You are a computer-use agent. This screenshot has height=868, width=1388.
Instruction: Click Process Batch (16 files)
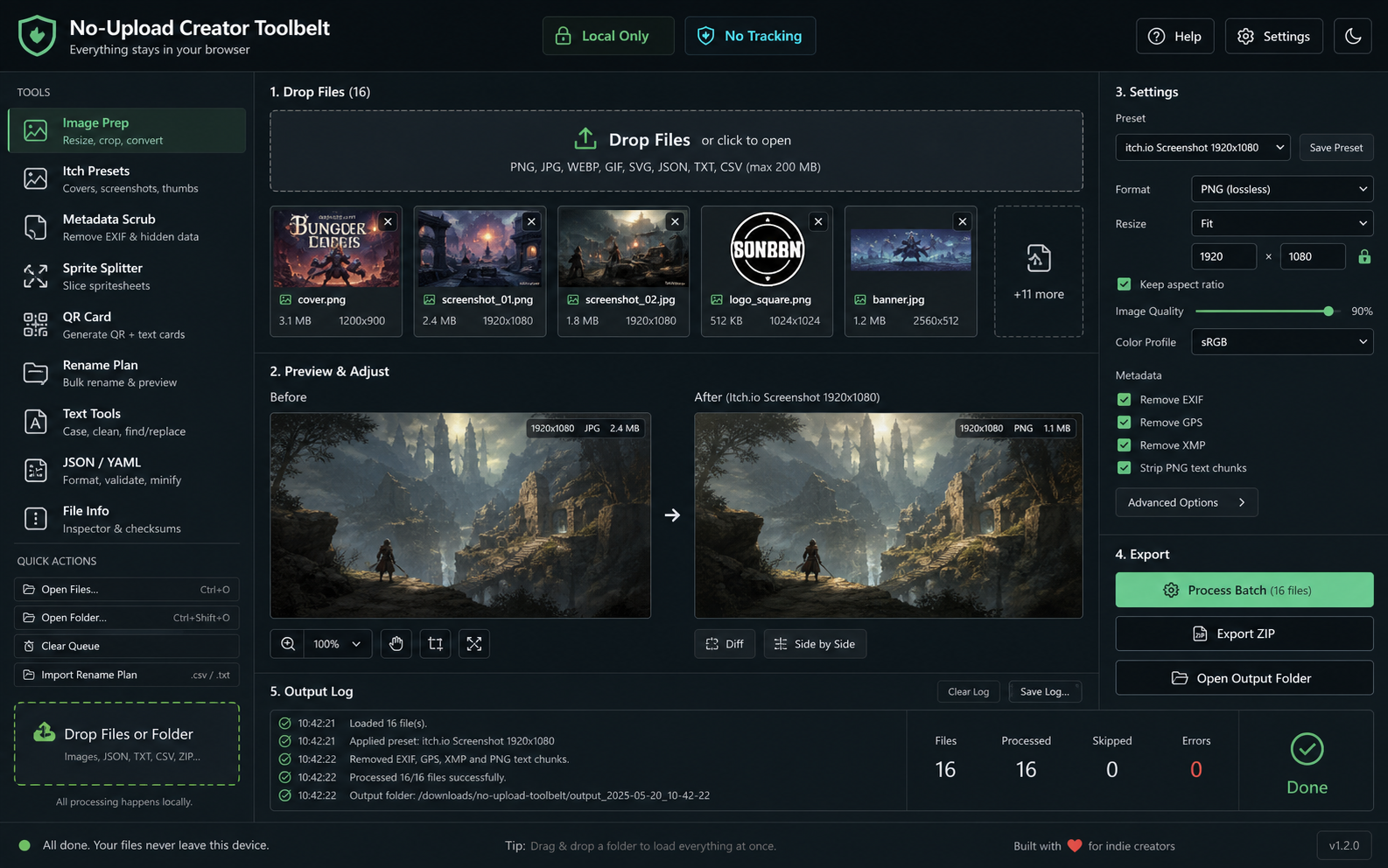click(x=1244, y=590)
